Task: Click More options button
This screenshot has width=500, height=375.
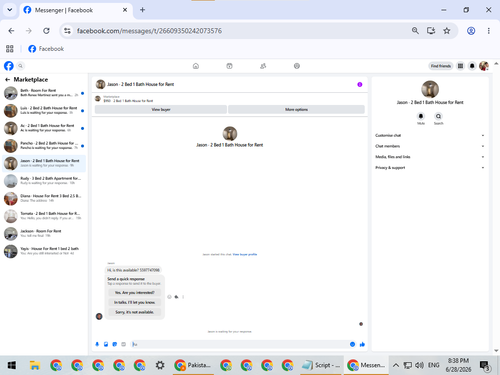Action: pyautogui.click(x=296, y=109)
